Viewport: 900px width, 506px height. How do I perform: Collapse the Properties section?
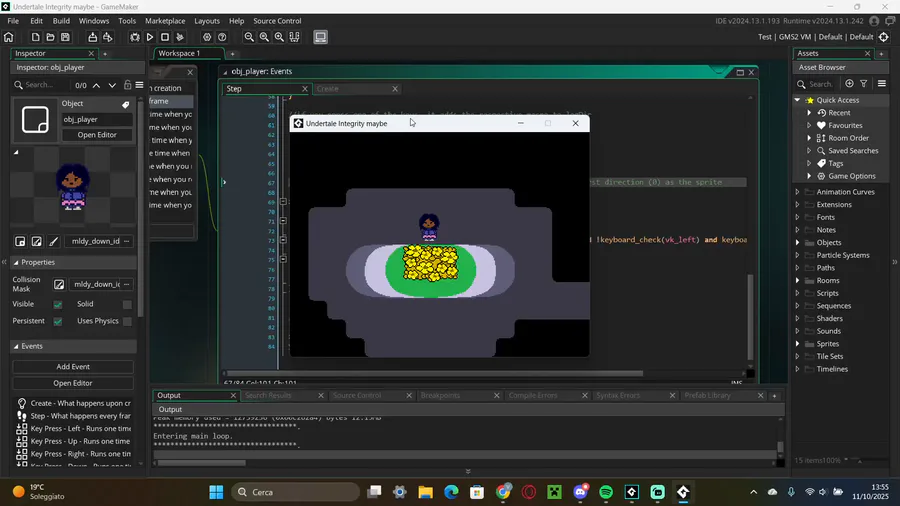16,262
